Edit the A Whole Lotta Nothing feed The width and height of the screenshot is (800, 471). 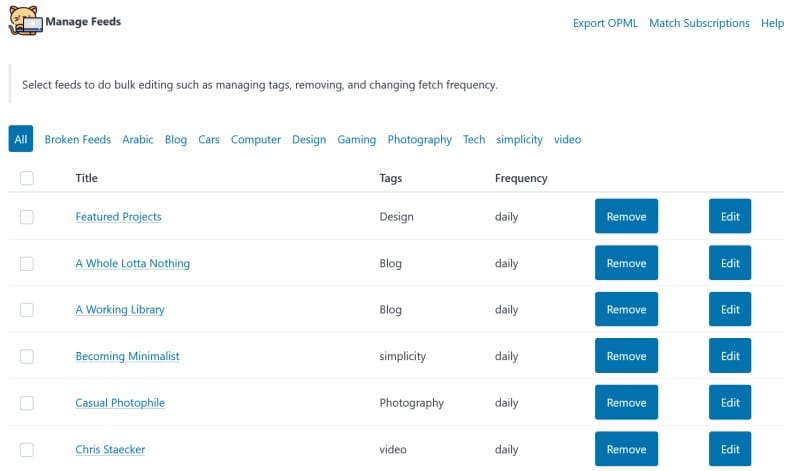(x=730, y=263)
